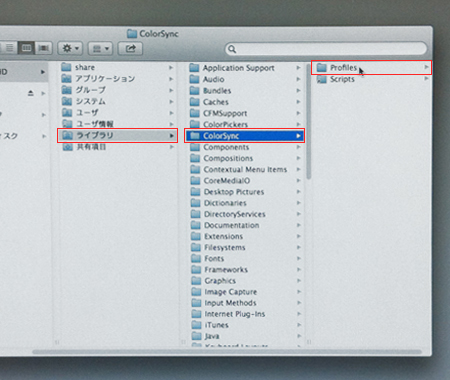Open the Caches folder
The height and width of the screenshot is (380, 450).
(245, 102)
